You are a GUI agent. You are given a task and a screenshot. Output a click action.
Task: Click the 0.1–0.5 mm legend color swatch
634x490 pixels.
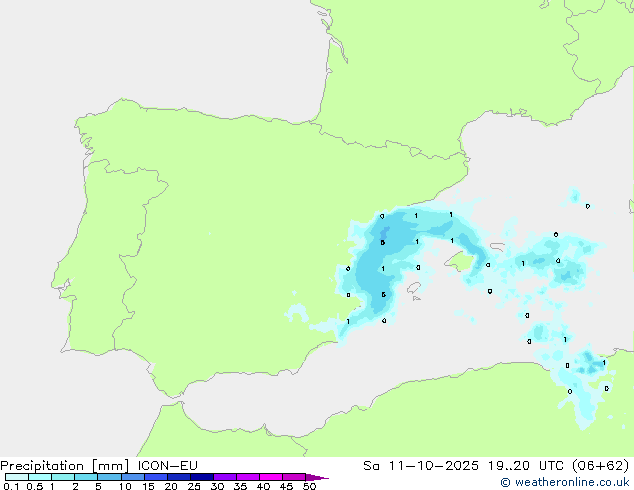[17, 477]
